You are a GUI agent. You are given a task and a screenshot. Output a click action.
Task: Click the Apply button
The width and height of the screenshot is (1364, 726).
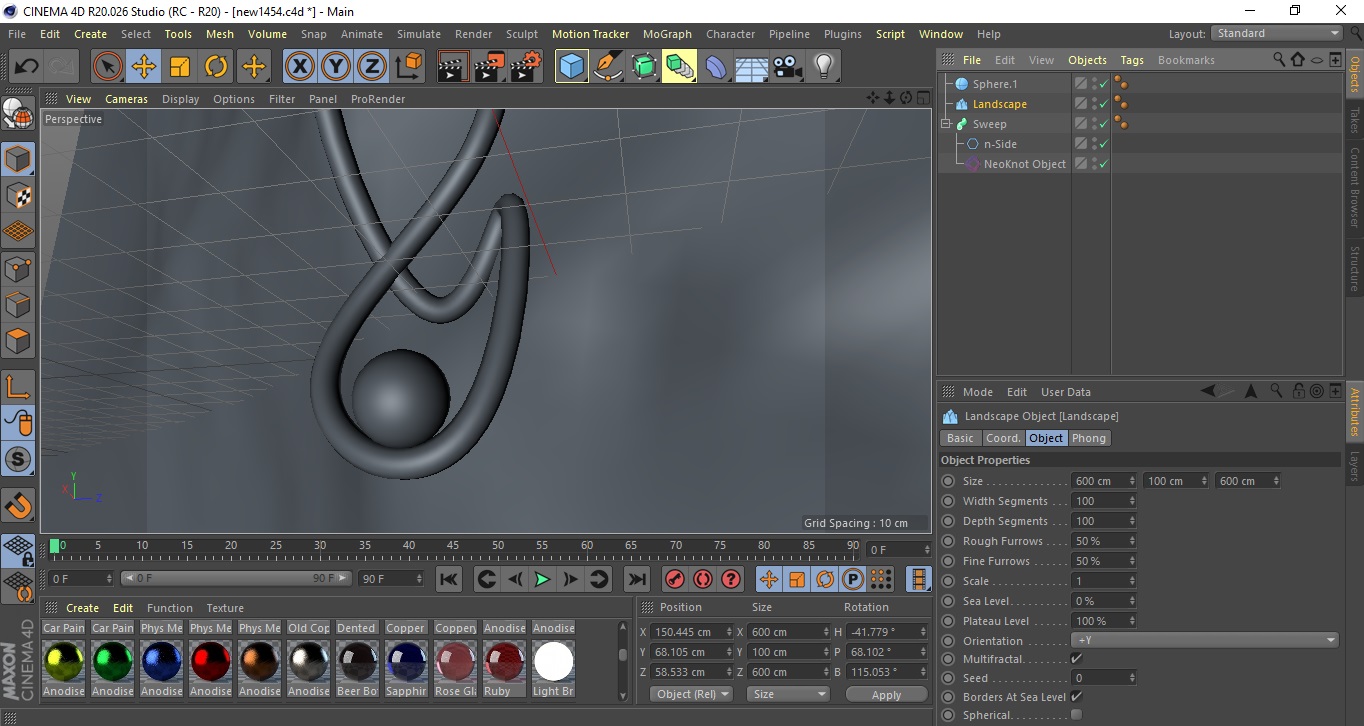click(886, 694)
